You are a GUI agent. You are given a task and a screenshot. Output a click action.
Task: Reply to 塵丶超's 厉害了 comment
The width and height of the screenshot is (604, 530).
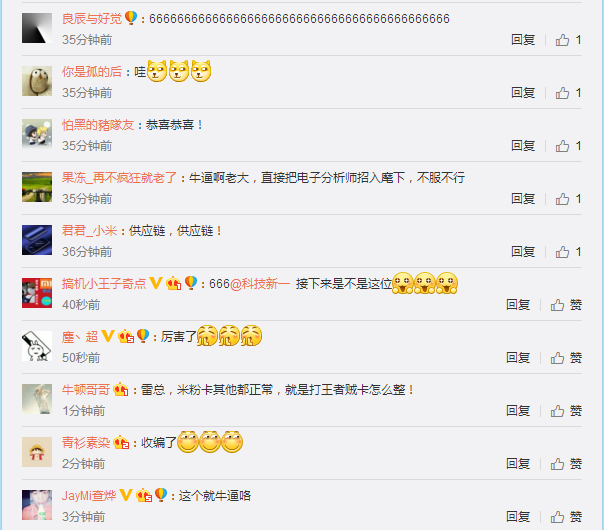[x=518, y=358]
